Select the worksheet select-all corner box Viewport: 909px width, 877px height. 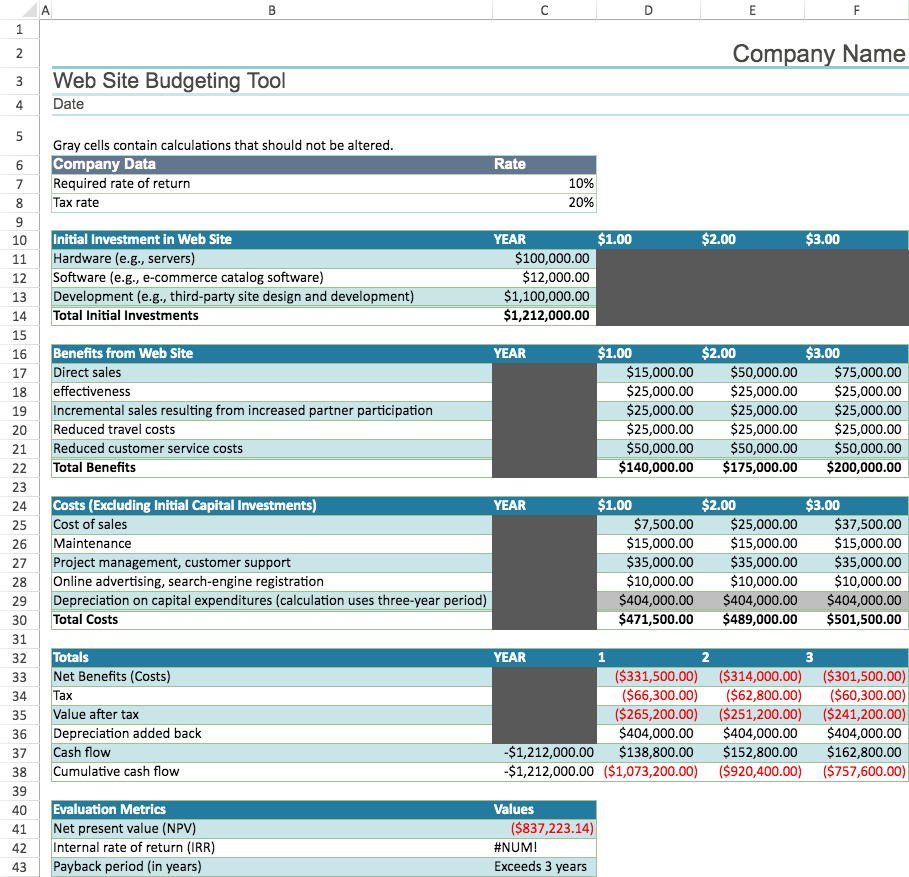tap(29, 9)
